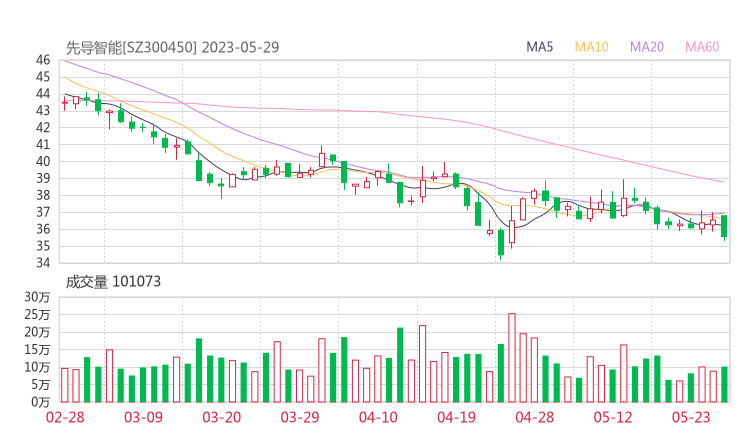Click the last green volume bar on the right

click(x=724, y=384)
